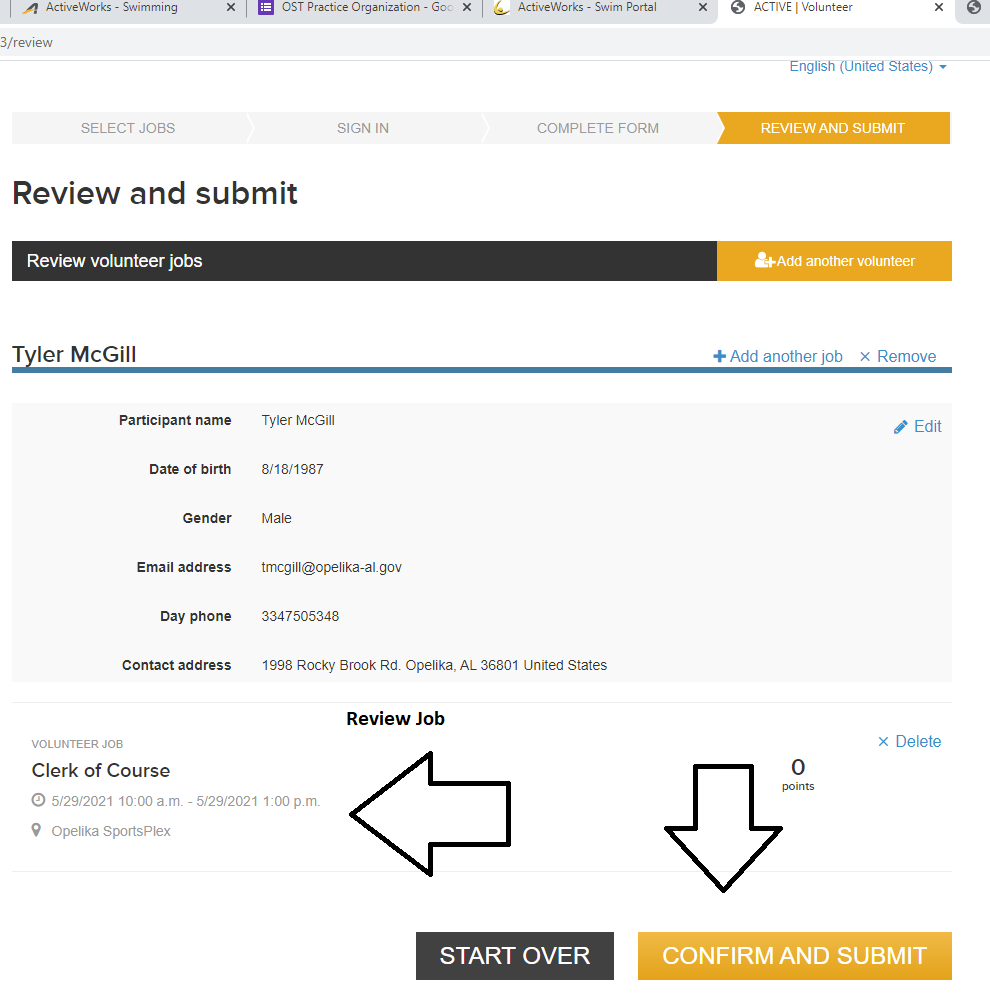
Task: Click the Delete X icon for the job
Action: click(x=883, y=742)
